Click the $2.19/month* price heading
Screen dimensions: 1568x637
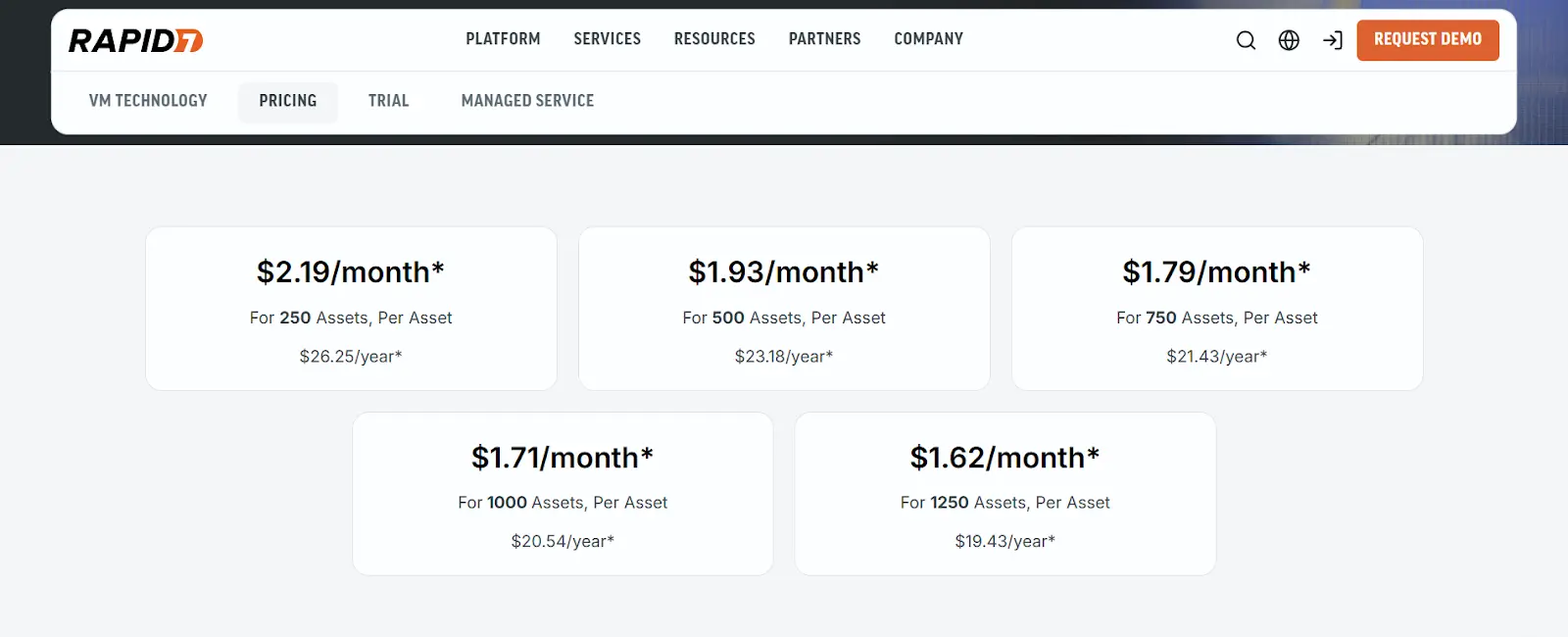(x=351, y=271)
